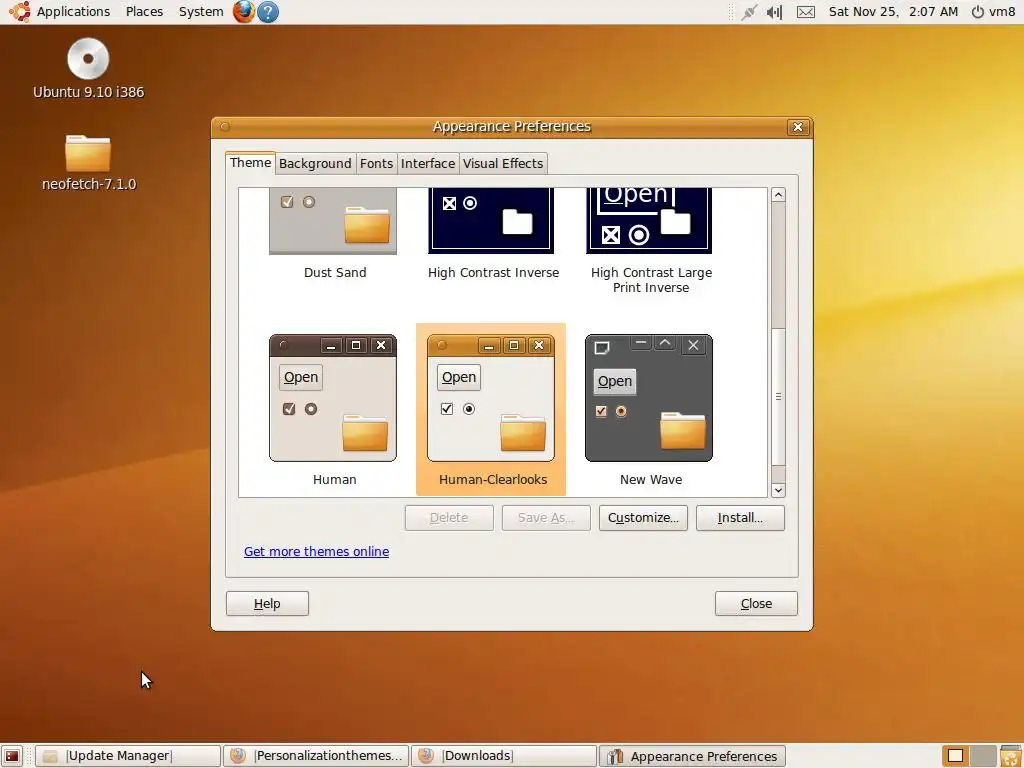Screen dimensions: 1024x768
Task: Switch to the Interface tab
Action: coord(428,163)
